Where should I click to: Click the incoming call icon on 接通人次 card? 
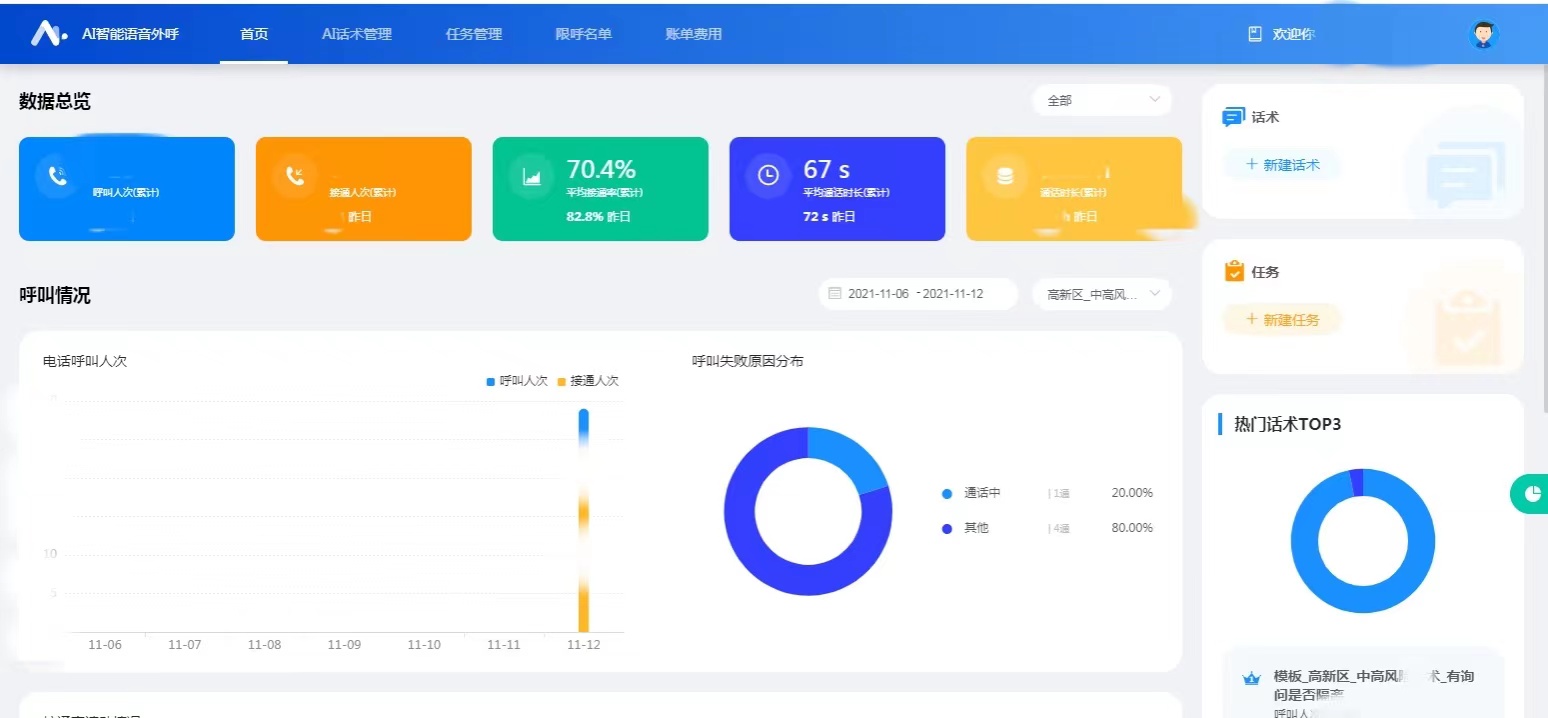pos(294,176)
